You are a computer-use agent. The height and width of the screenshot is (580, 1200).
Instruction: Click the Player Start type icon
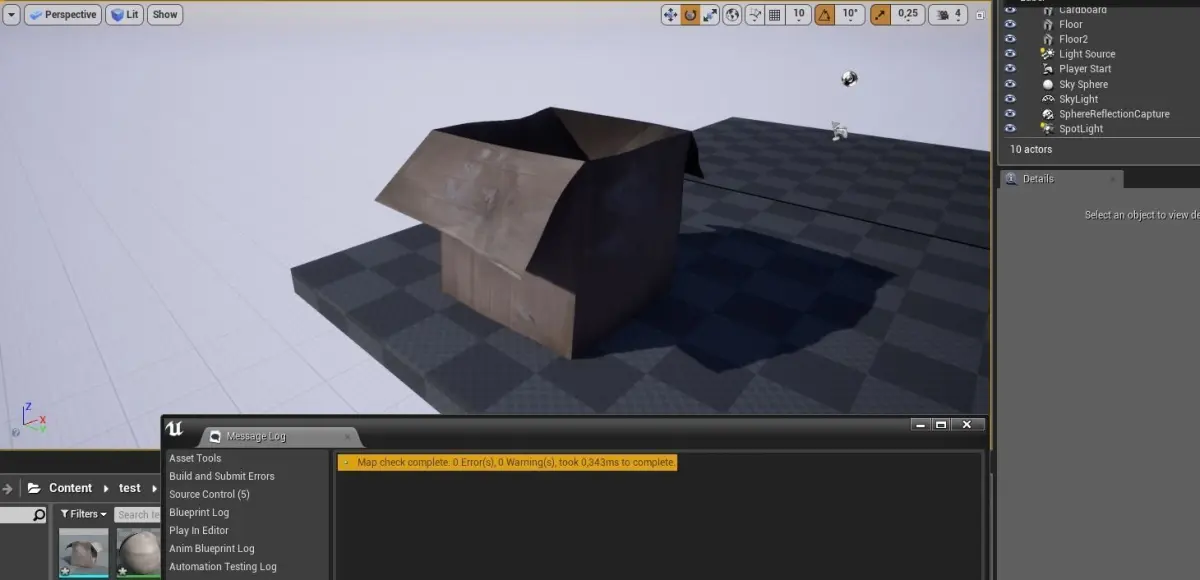(1047, 69)
